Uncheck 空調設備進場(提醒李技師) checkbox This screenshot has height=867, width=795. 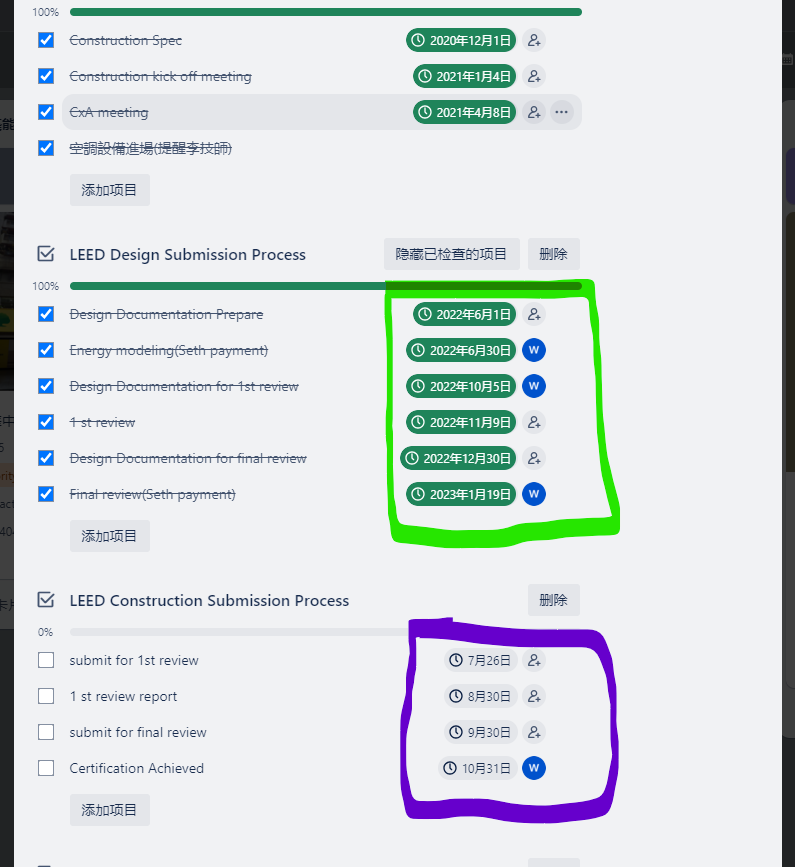(x=46, y=148)
